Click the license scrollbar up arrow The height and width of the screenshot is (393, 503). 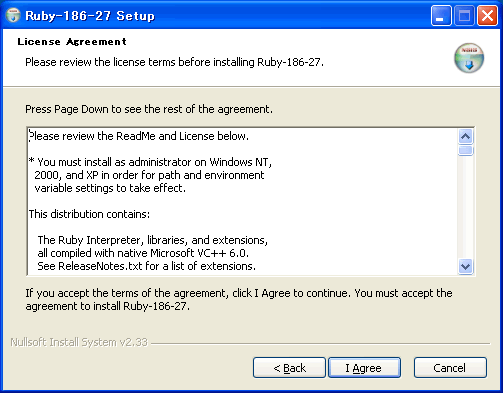pyautogui.click(x=465, y=136)
